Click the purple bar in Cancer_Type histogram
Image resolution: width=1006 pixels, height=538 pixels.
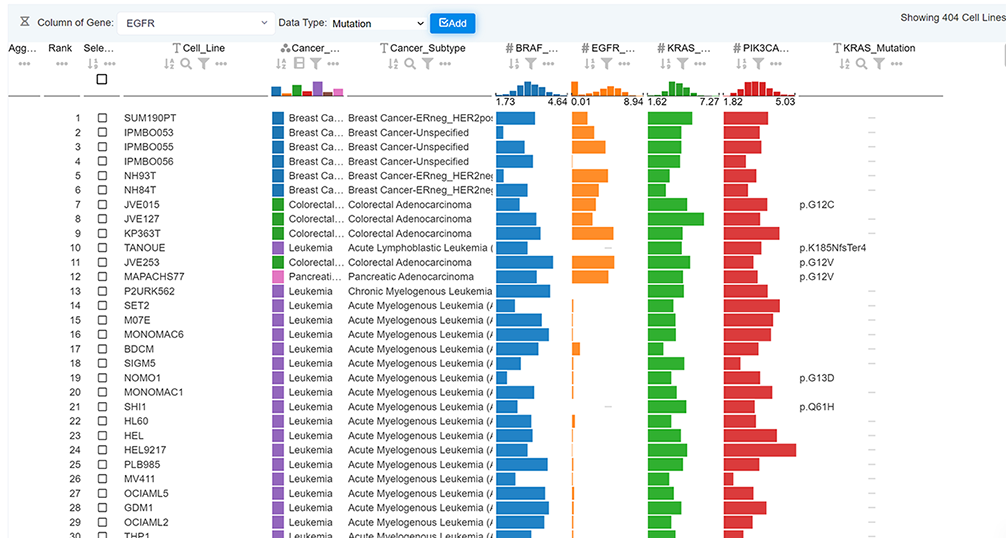tap(317, 89)
